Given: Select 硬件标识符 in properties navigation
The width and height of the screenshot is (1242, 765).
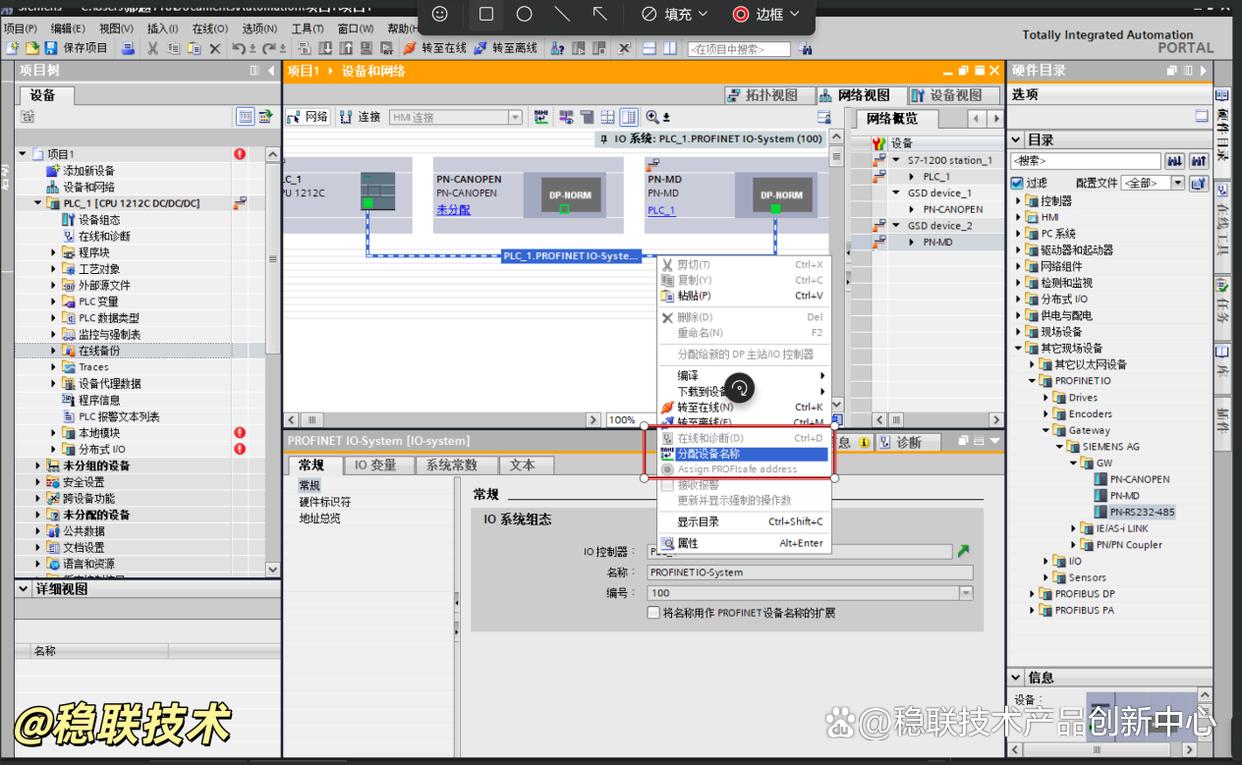Looking at the screenshot, I should (325, 502).
